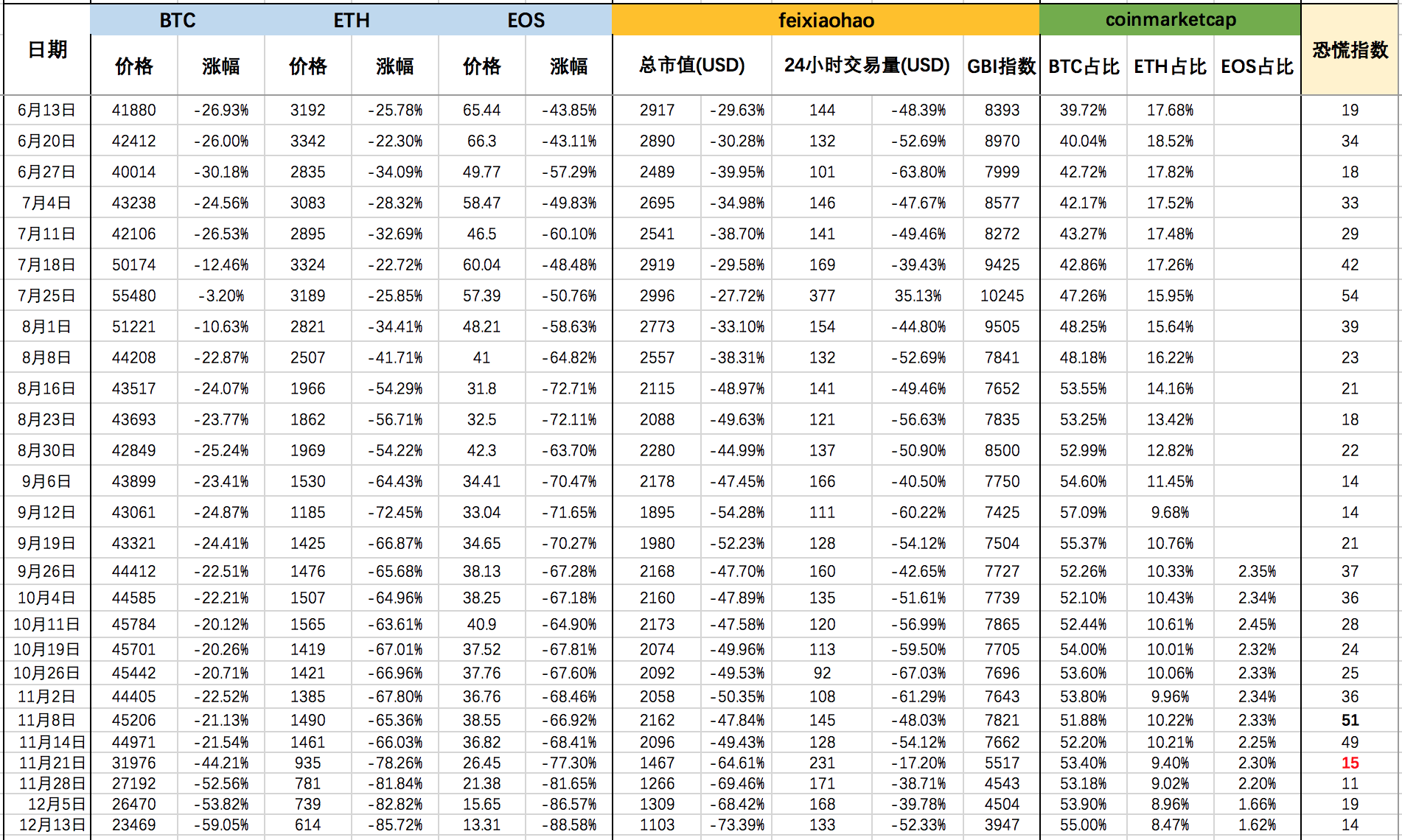This screenshot has width=1402, height=840.
Task: Select BTC price cell 55480
Action: (133, 295)
